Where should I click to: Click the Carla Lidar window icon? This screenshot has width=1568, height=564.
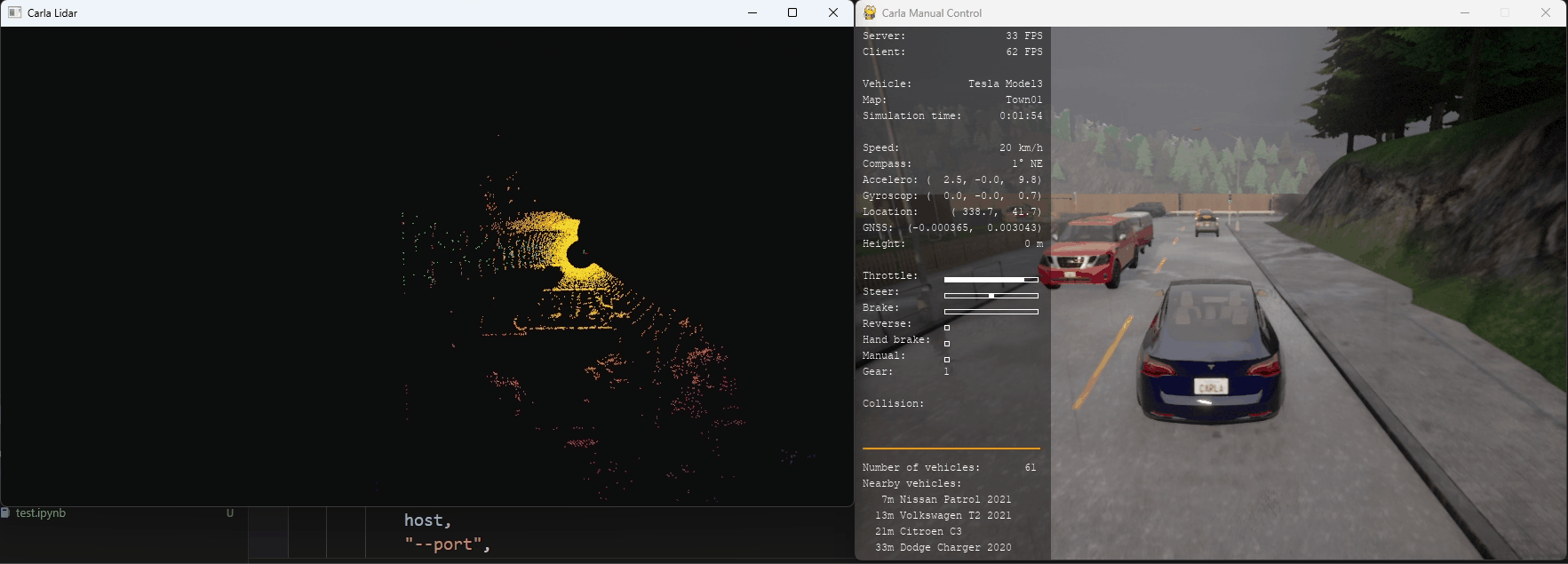pos(14,12)
